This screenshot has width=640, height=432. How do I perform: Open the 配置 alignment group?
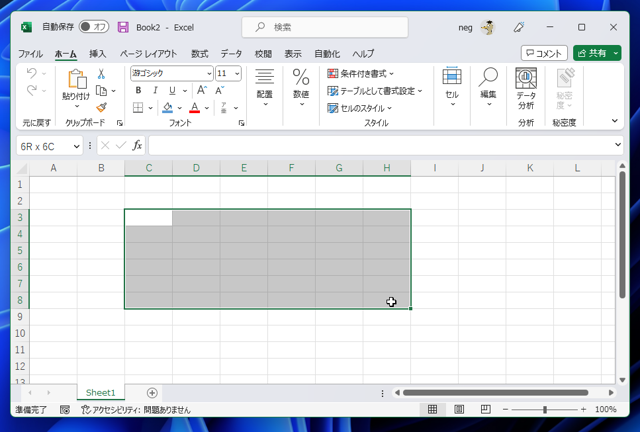(264, 87)
